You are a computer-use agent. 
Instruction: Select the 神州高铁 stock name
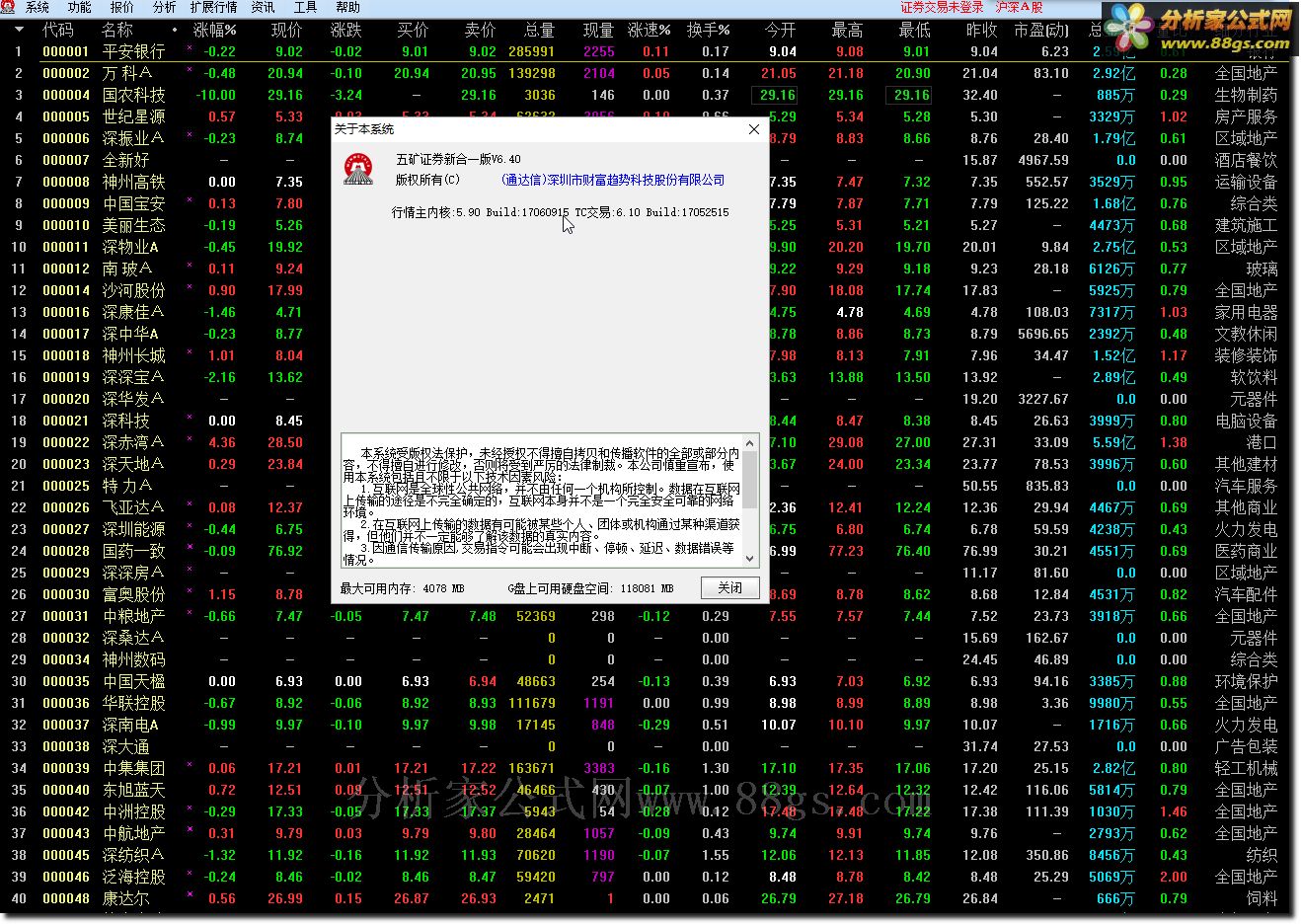pyautogui.click(x=134, y=182)
